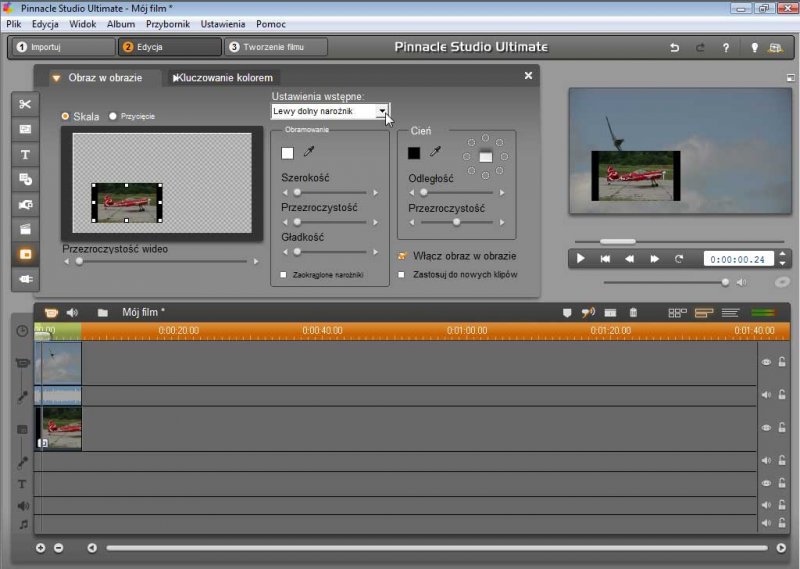Increase timecode with the up stepper arrow

pos(781,254)
